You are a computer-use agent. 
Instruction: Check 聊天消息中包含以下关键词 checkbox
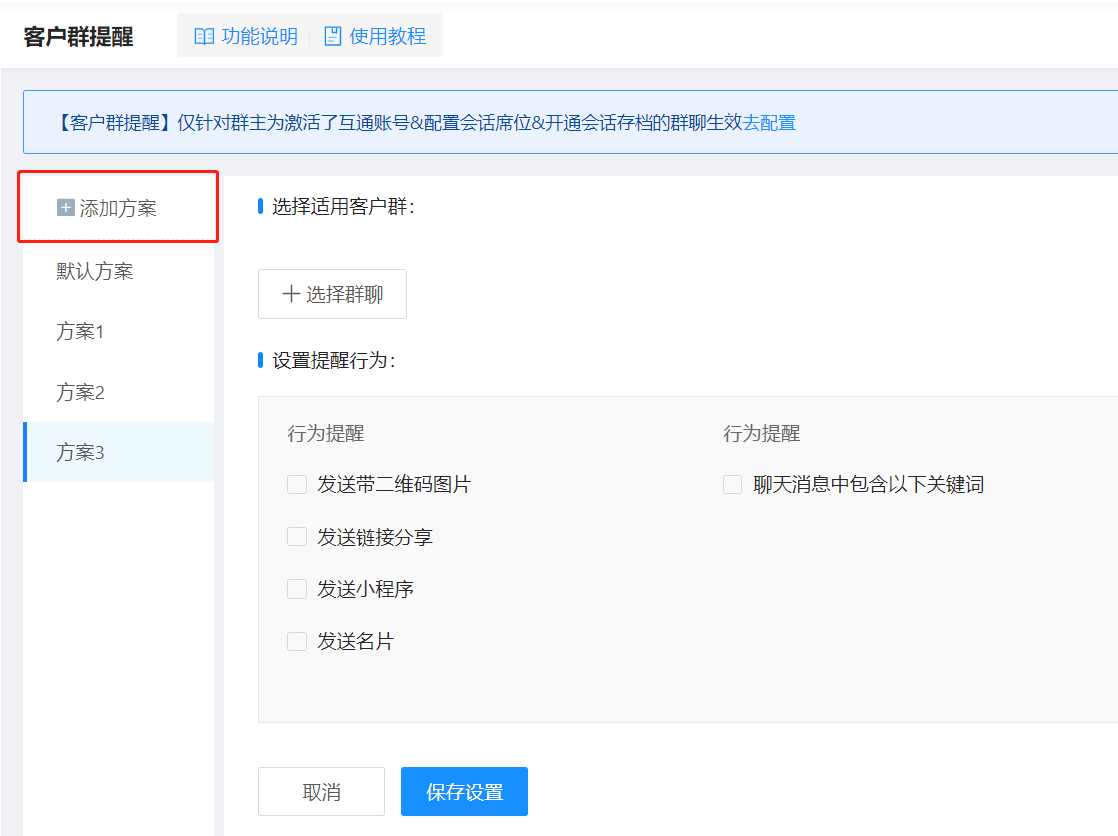[732, 484]
